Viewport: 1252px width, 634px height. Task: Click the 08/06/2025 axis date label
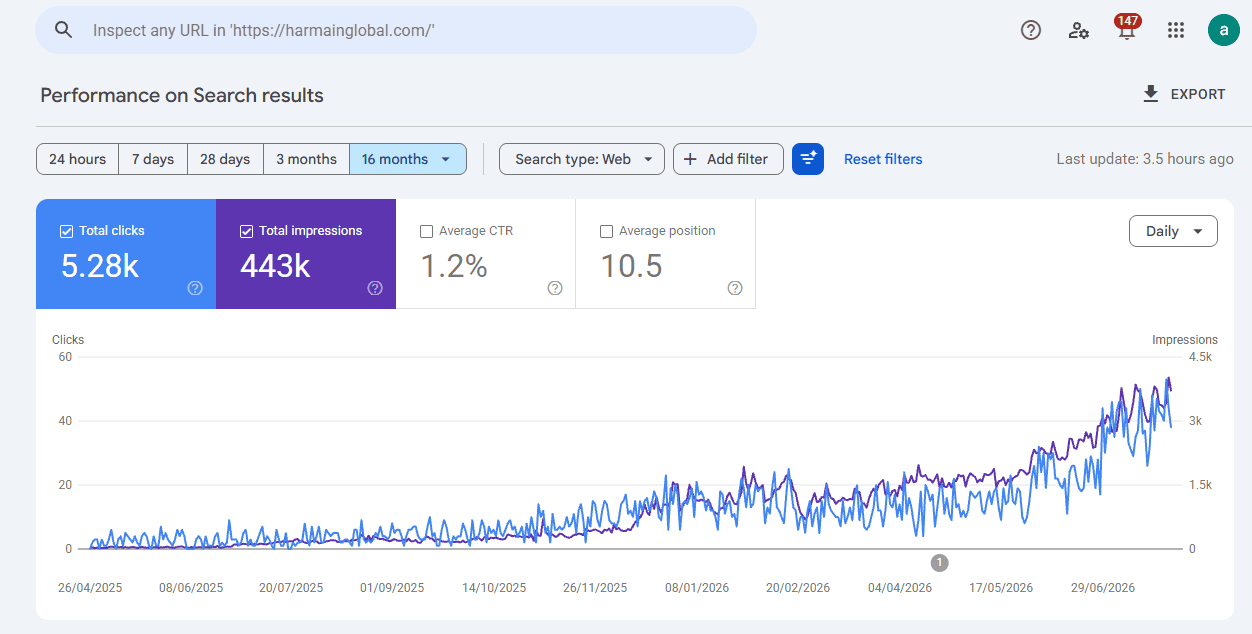click(191, 588)
